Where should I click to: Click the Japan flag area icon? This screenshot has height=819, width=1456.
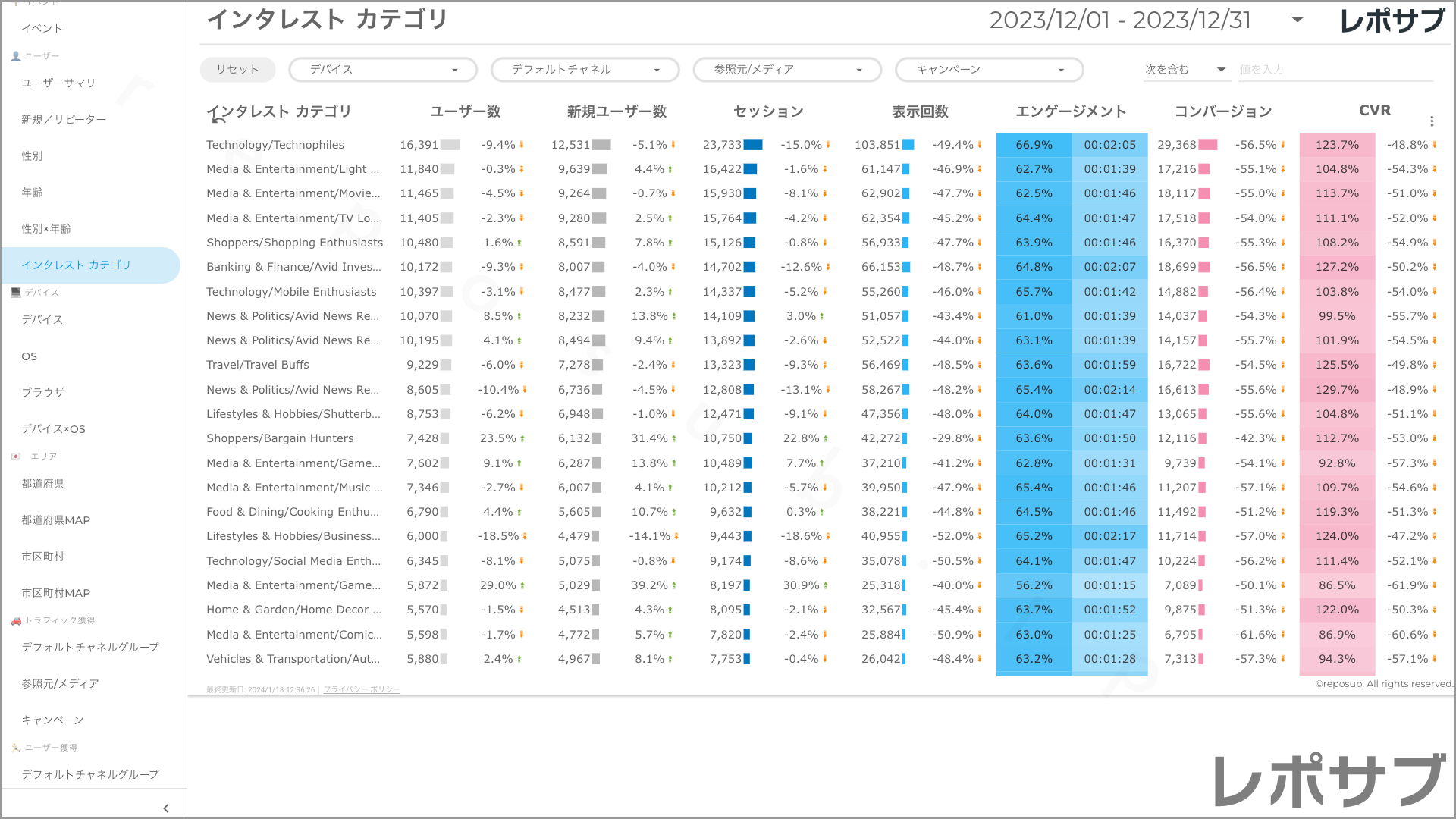pyautogui.click(x=15, y=456)
